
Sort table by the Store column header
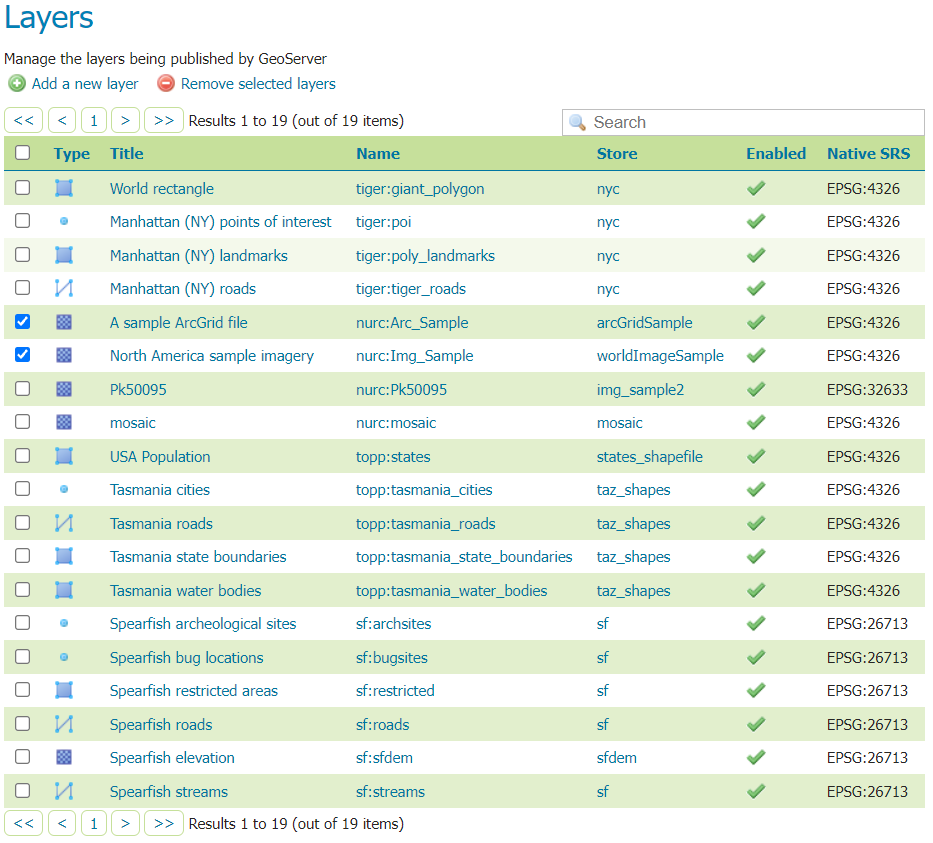pyautogui.click(x=617, y=154)
